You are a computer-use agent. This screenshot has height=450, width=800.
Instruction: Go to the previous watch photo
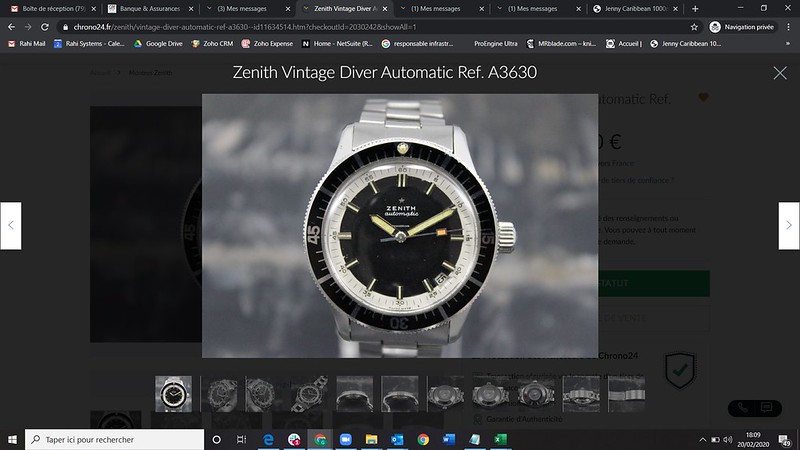[x=11, y=226]
